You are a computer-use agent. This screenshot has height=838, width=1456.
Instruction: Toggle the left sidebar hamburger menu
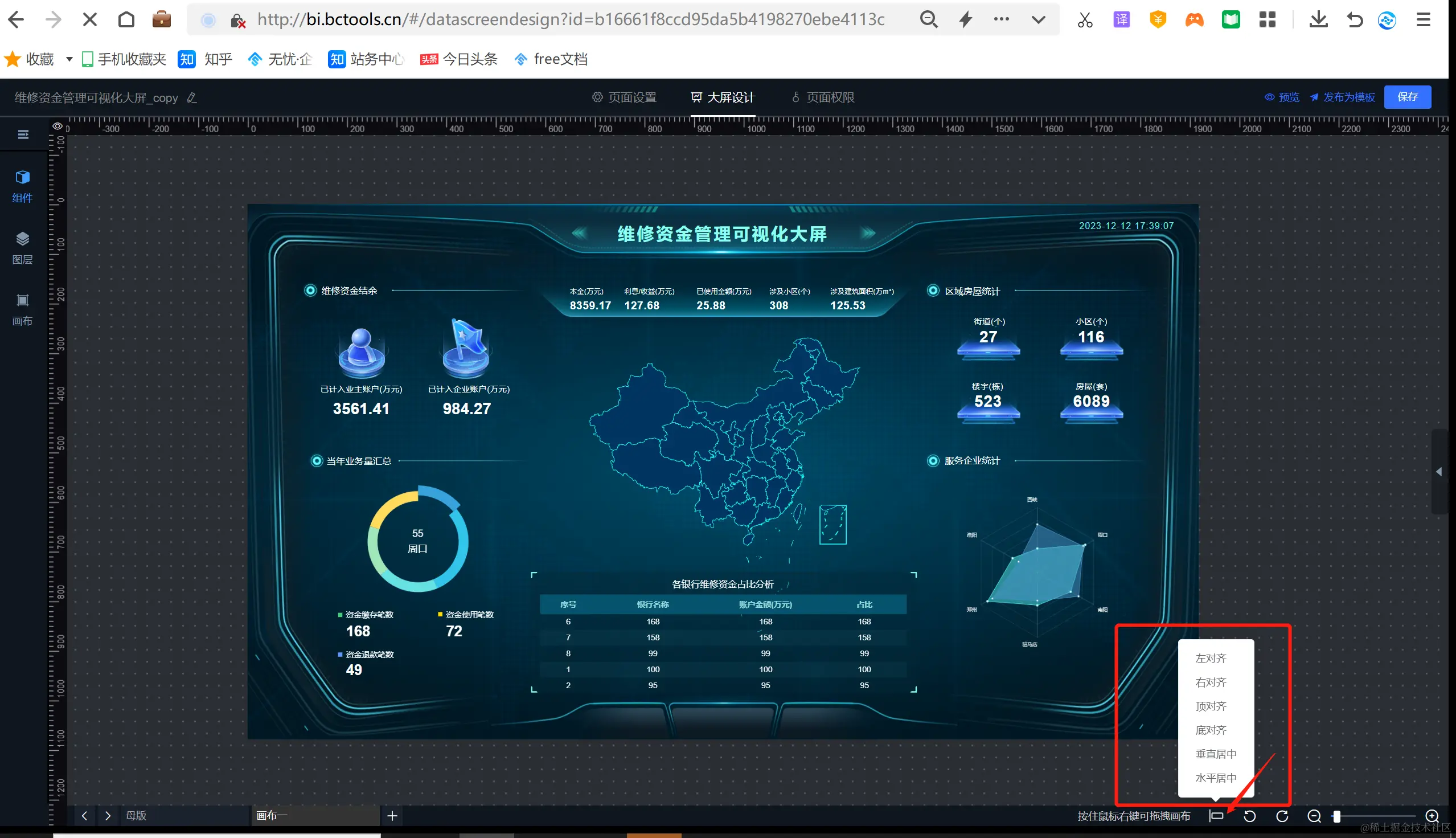tap(23, 134)
